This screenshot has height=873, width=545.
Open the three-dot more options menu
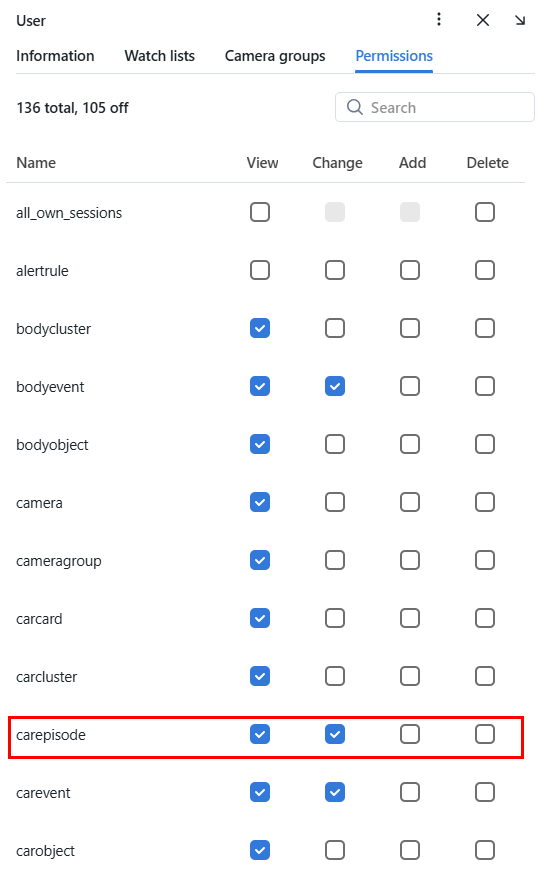pos(439,20)
